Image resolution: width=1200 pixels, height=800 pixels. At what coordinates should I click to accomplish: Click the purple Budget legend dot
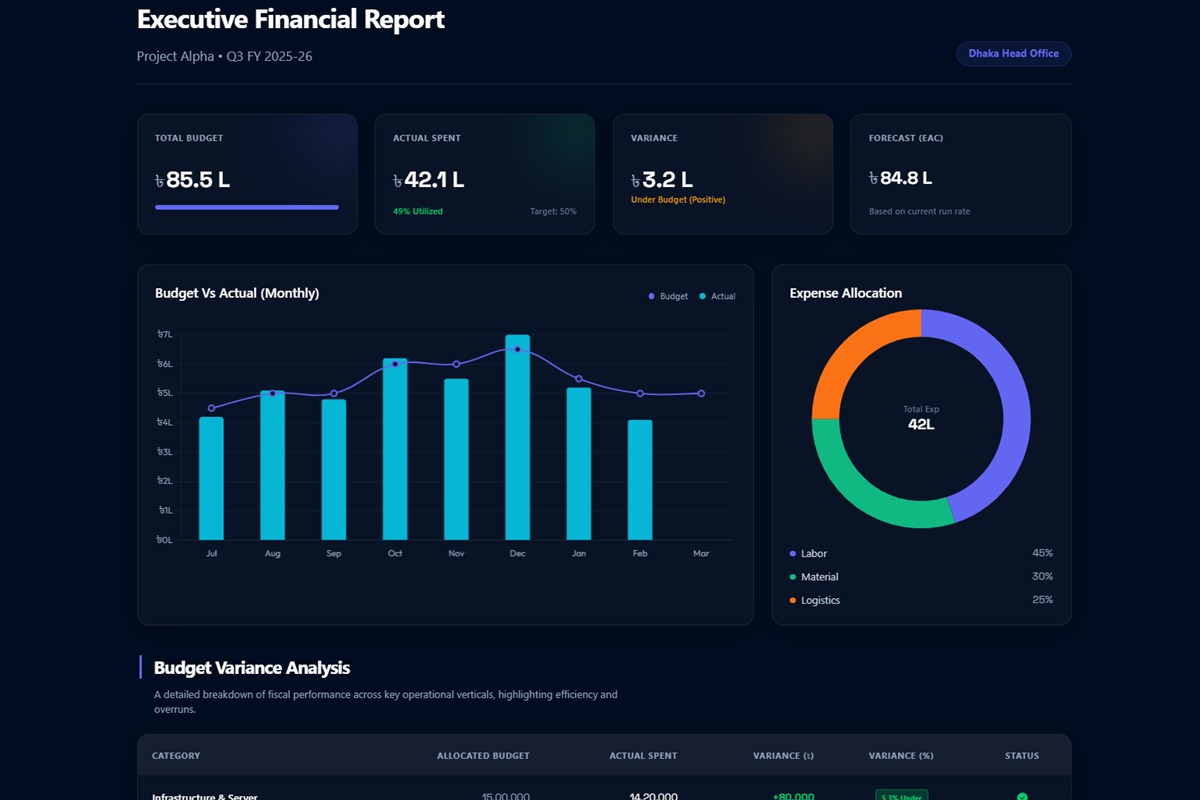point(651,296)
